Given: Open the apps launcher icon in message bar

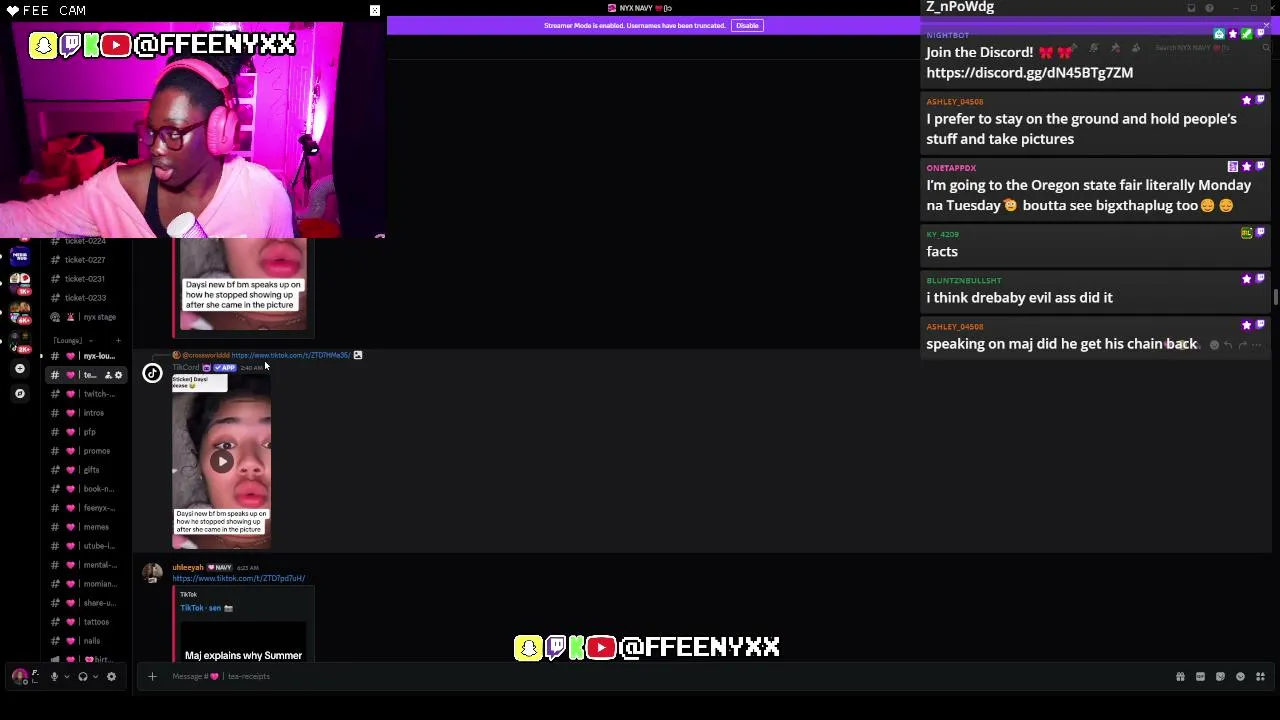Looking at the screenshot, I should coord(1260,676).
